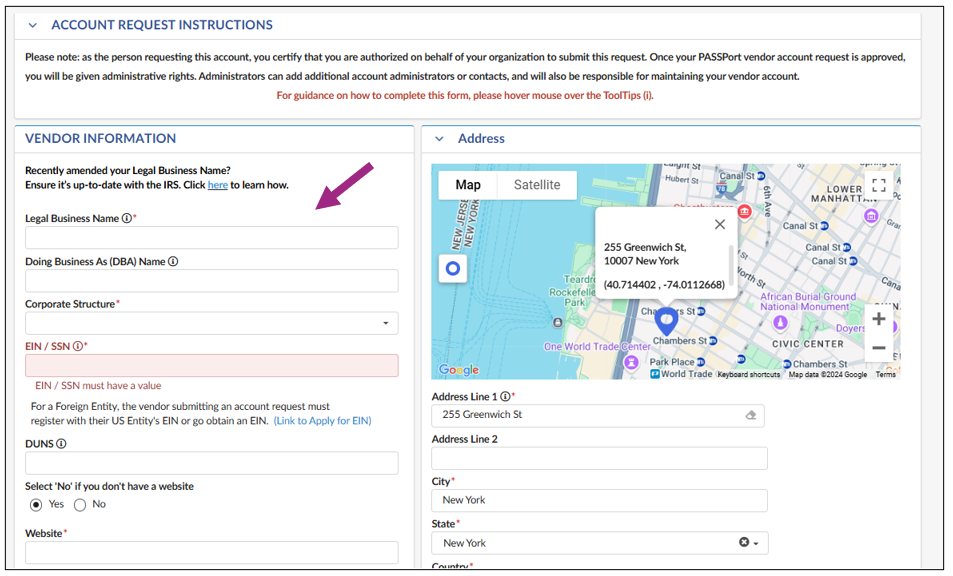Click the fullscreen icon on the map
The width and height of the screenshot is (953, 576).
[879, 185]
